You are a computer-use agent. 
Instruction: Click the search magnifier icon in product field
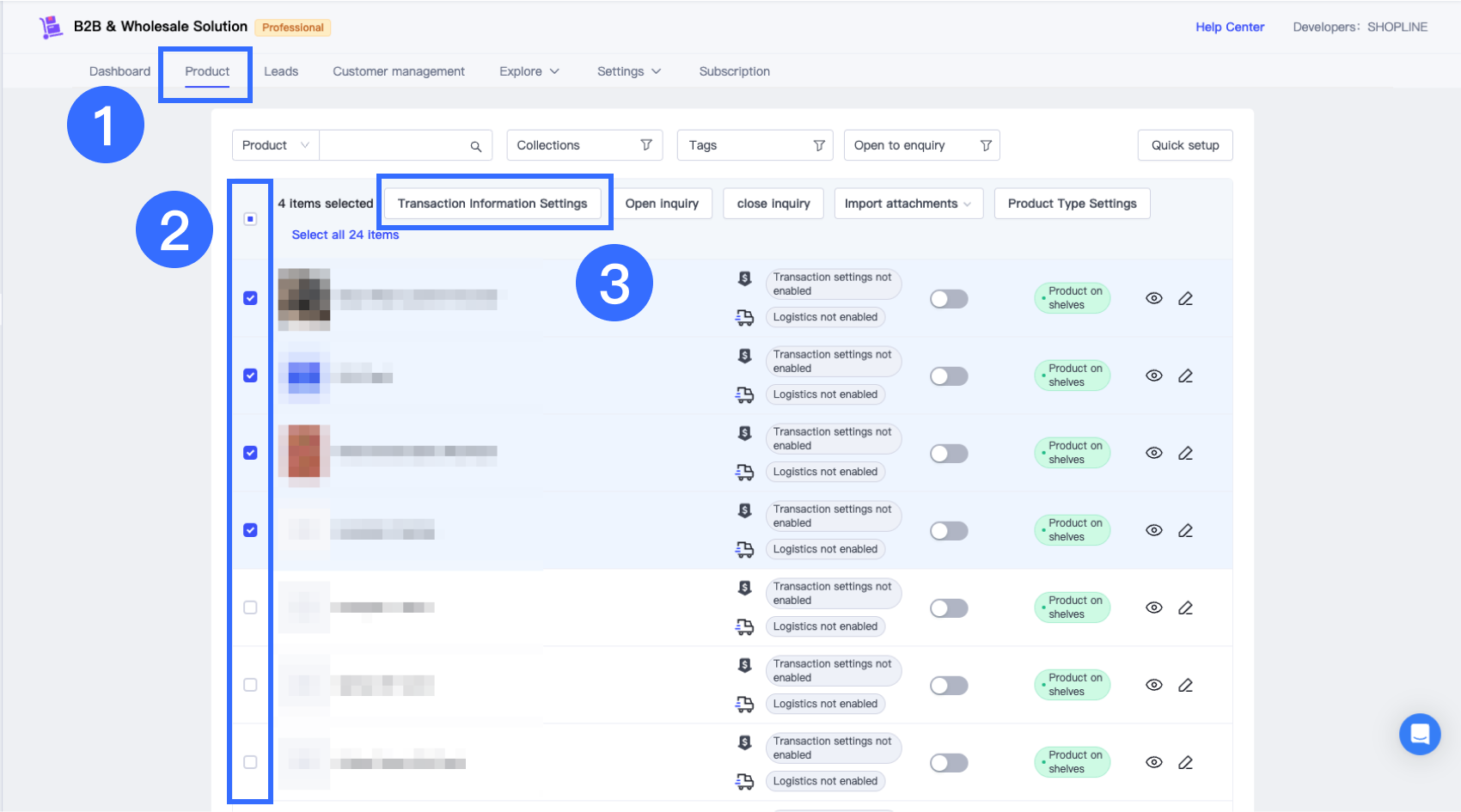click(x=475, y=146)
